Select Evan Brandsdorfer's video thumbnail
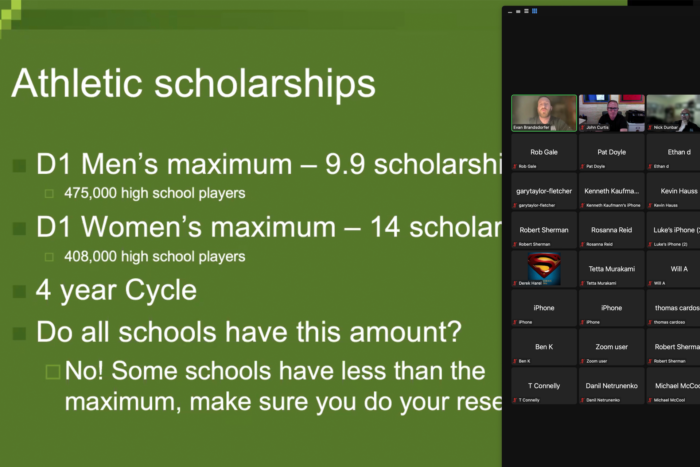700x467 pixels. (x=544, y=113)
